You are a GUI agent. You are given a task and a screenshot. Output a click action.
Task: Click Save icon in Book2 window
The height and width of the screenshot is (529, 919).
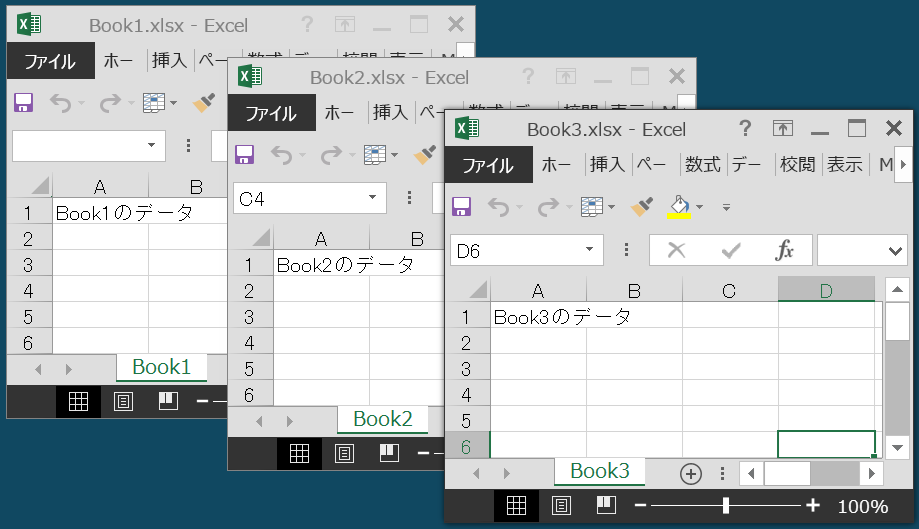click(244, 155)
